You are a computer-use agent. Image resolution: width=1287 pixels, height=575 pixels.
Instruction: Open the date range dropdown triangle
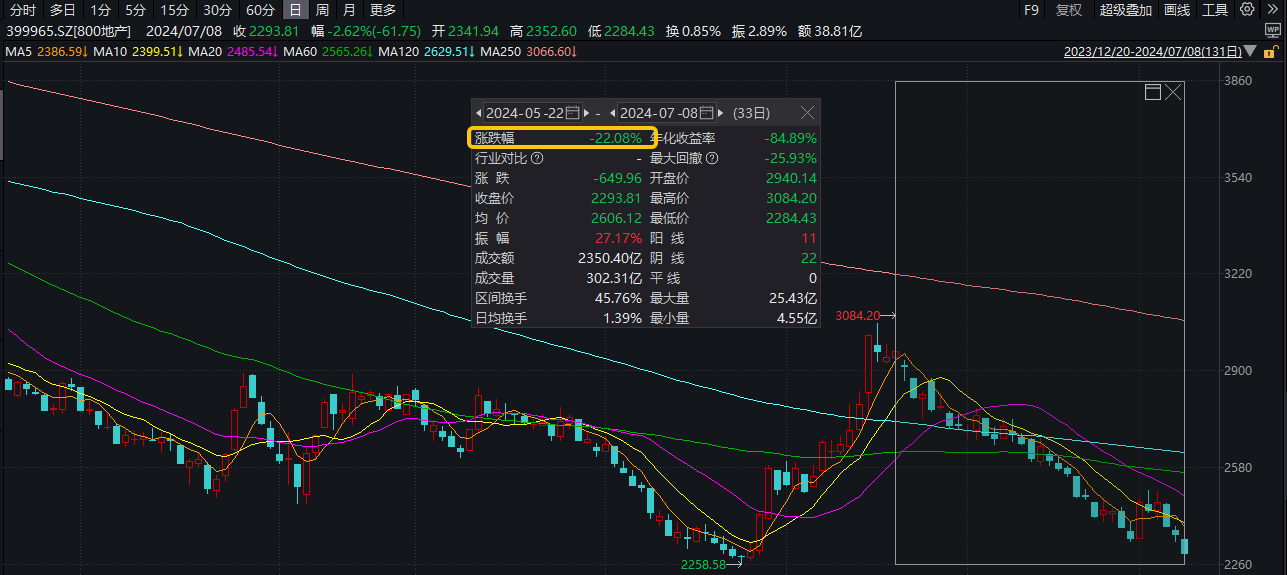[1251, 51]
